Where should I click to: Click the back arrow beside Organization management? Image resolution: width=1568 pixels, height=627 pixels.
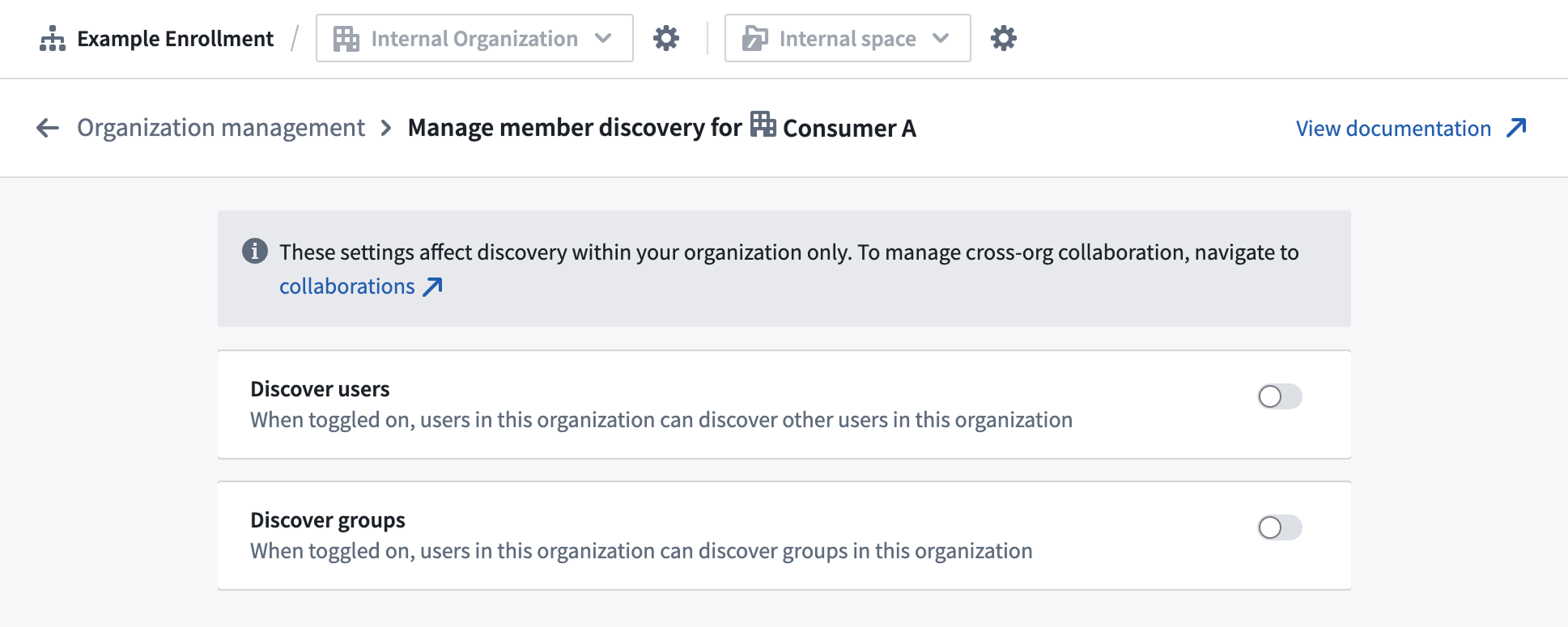pyautogui.click(x=48, y=128)
